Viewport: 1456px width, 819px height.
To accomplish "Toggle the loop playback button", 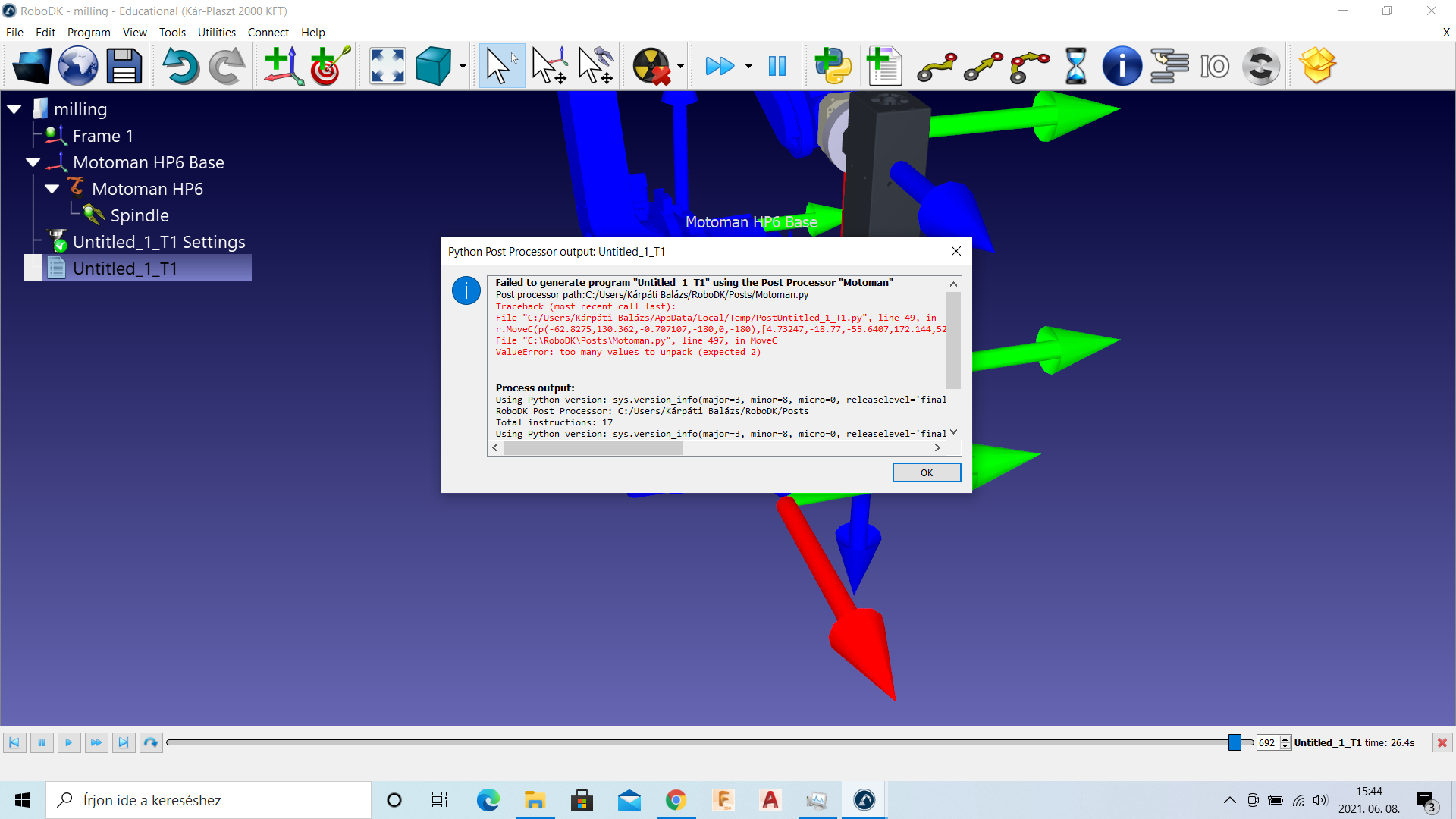I will click(151, 742).
